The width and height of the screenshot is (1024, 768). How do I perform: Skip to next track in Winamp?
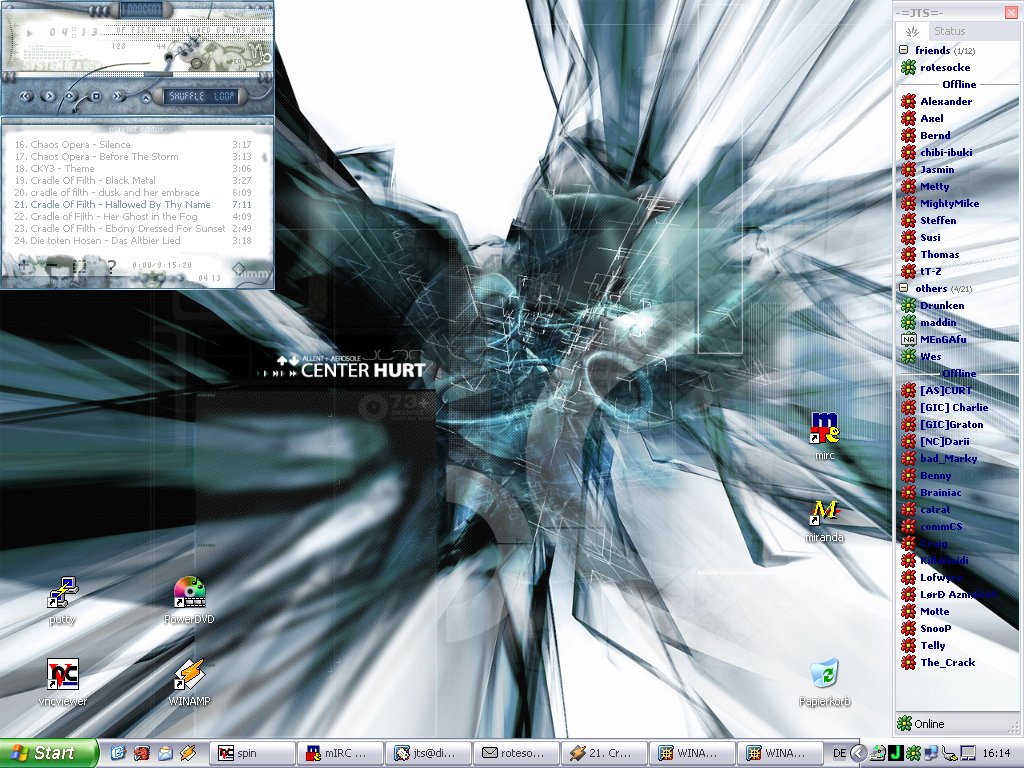(118, 97)
